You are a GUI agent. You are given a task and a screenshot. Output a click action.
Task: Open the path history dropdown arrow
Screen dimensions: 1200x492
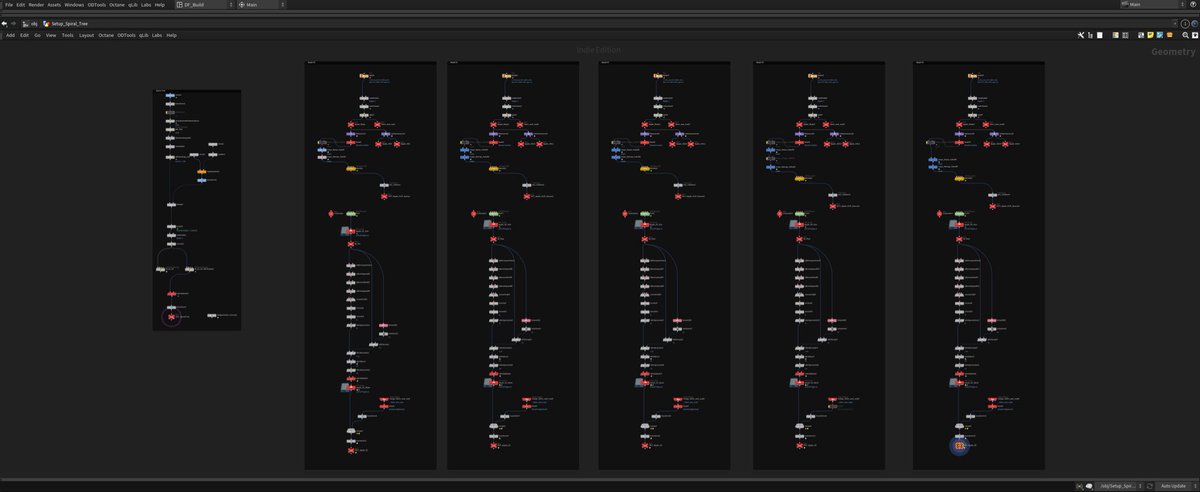pyautogui.click(x=1175, y=23)
